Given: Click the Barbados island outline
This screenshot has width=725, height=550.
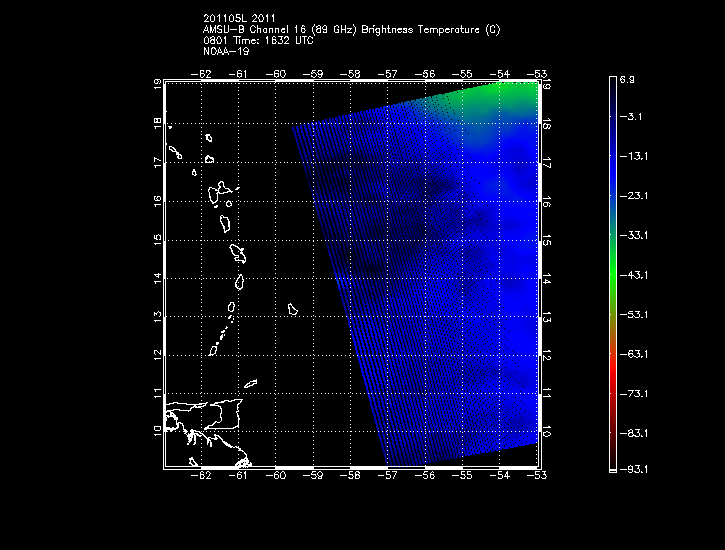Looking at the screenshot, I should coord(293,309).
